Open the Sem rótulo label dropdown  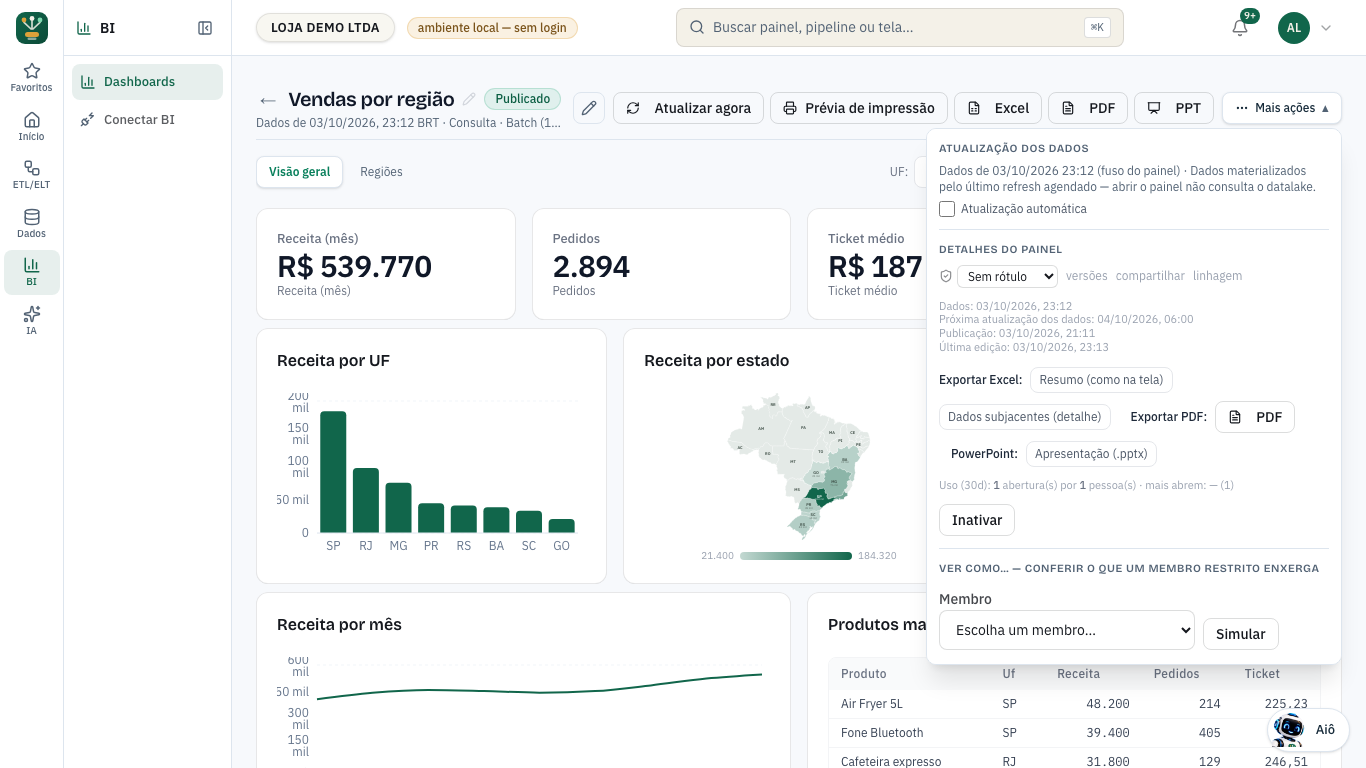point(1007,276)
